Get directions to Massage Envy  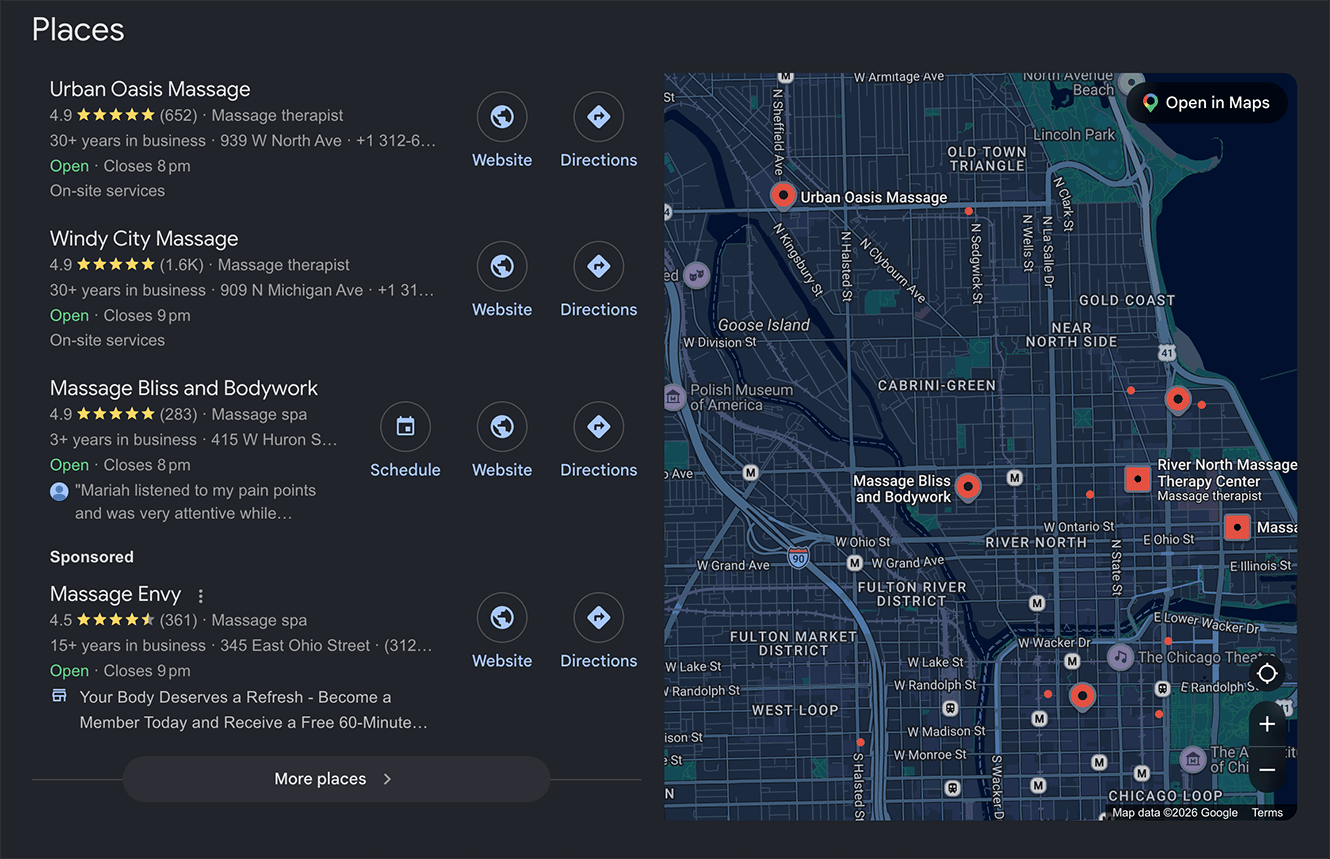[598, 618]
